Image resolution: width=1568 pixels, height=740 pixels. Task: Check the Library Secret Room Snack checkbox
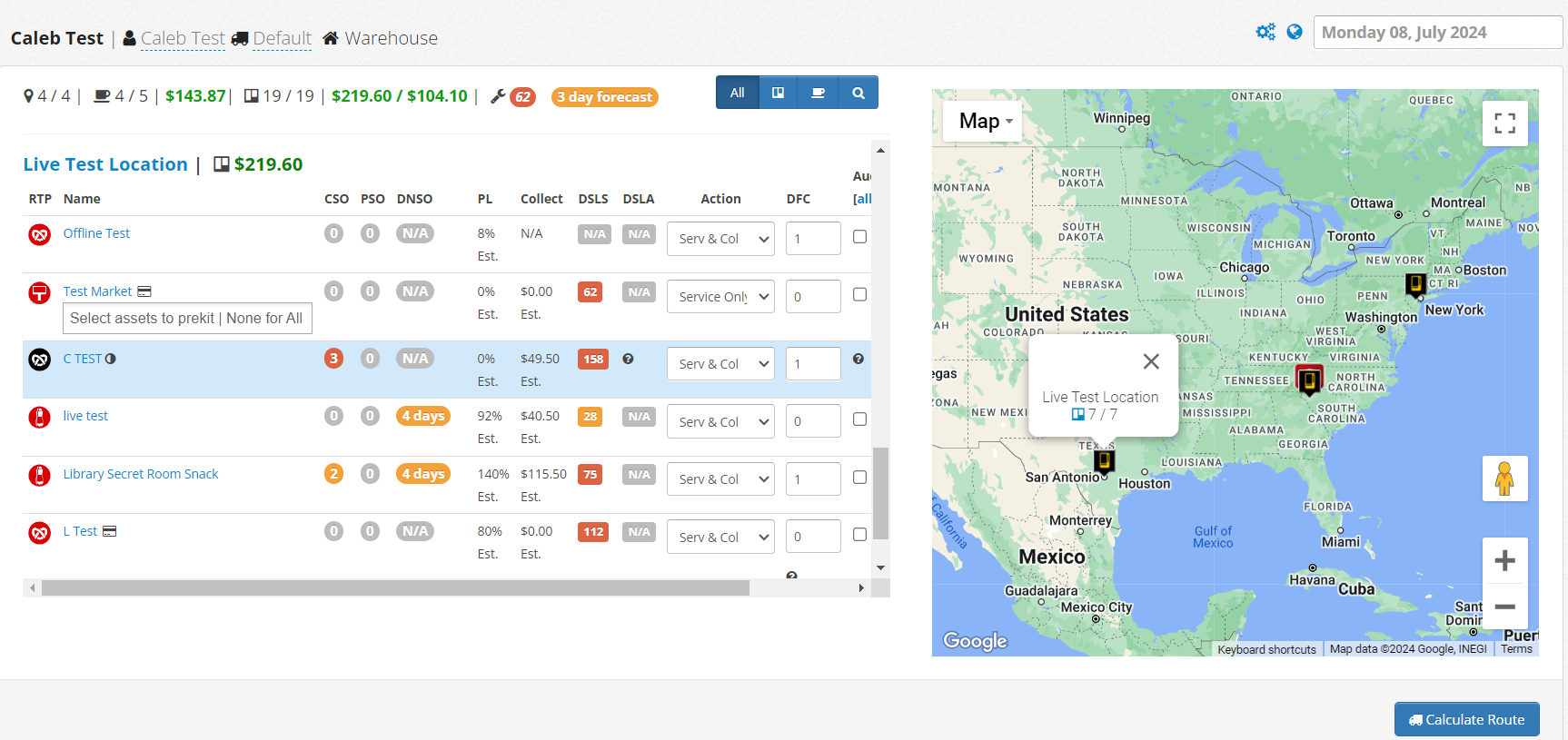(x=859, y=478)
